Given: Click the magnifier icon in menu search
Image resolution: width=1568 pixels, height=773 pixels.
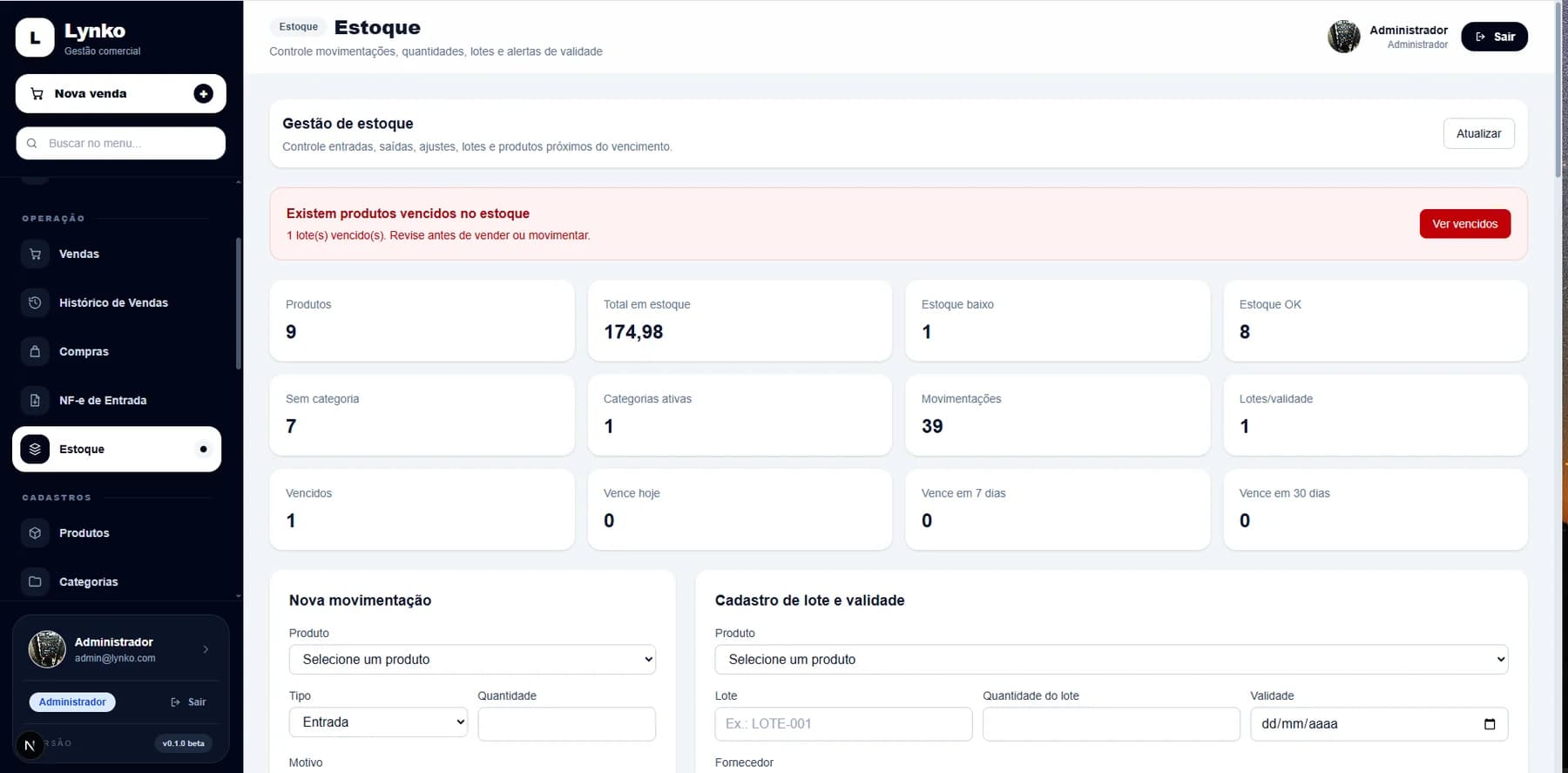Looking at the screenshot, I should pyautogui.click(x=32, y=143).
